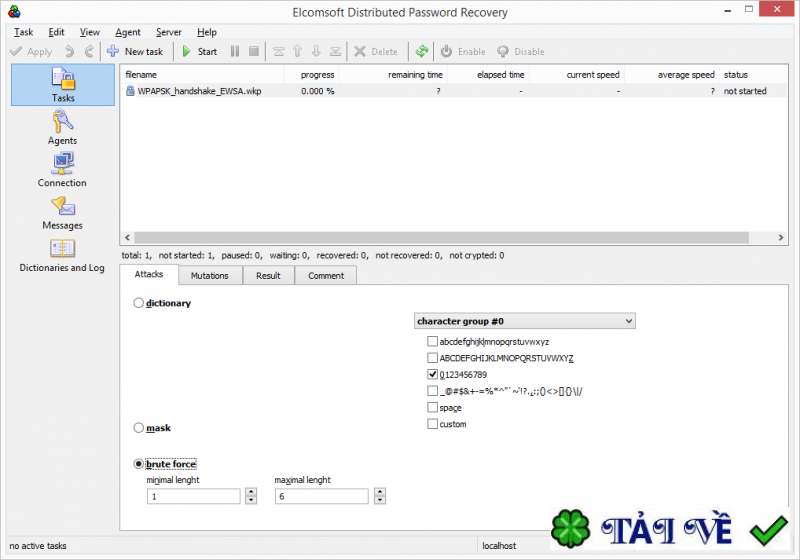This screenshot has height=560, width=800.
Task: Open the Server menu
Action: [169, 32]
